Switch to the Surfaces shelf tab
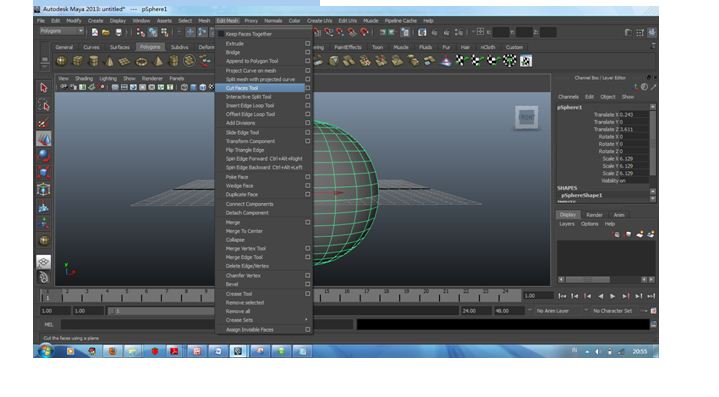The height and width of the screenshot is (397, 719). (119, 47)
